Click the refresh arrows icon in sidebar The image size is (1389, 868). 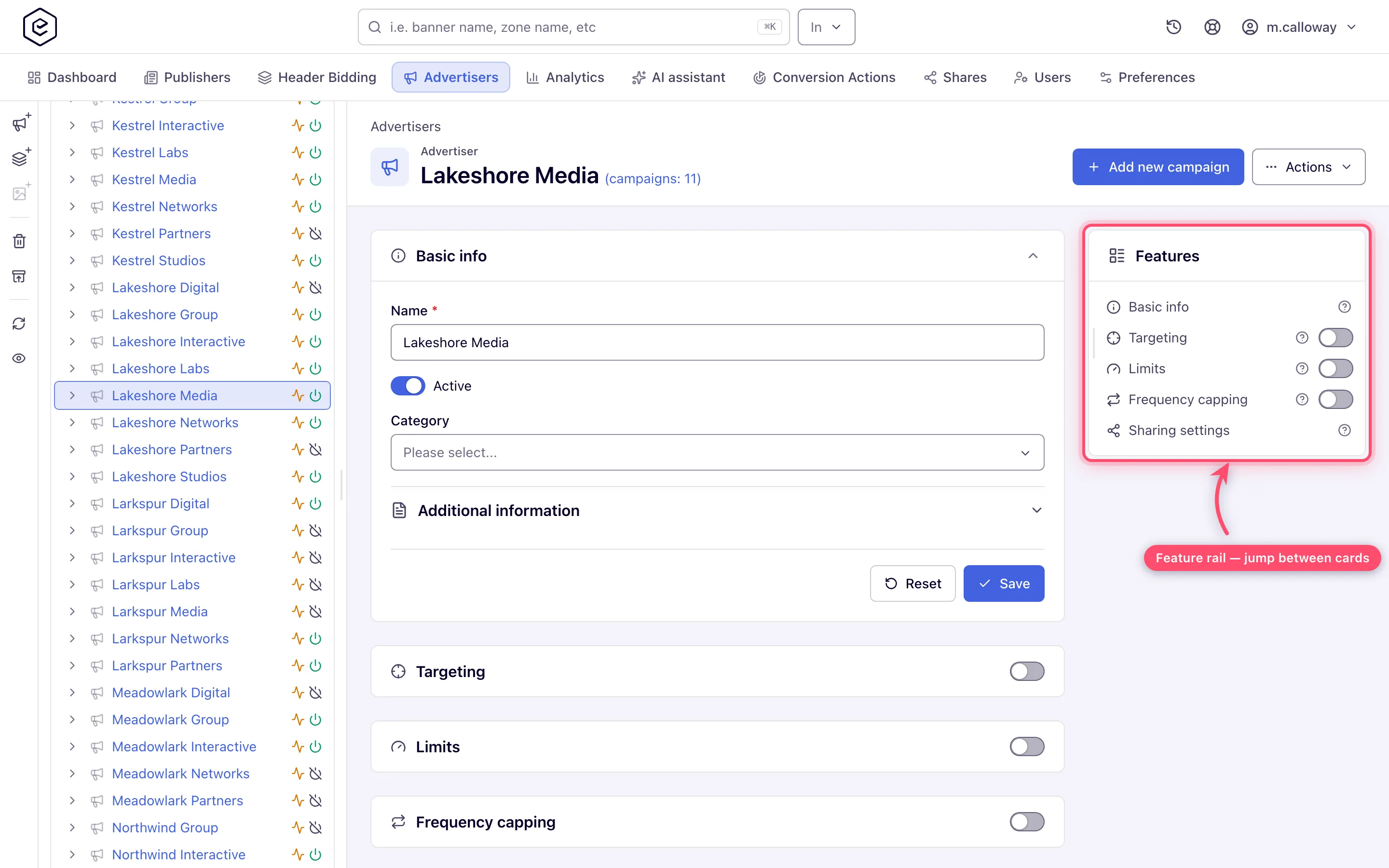tap(19, 323)
